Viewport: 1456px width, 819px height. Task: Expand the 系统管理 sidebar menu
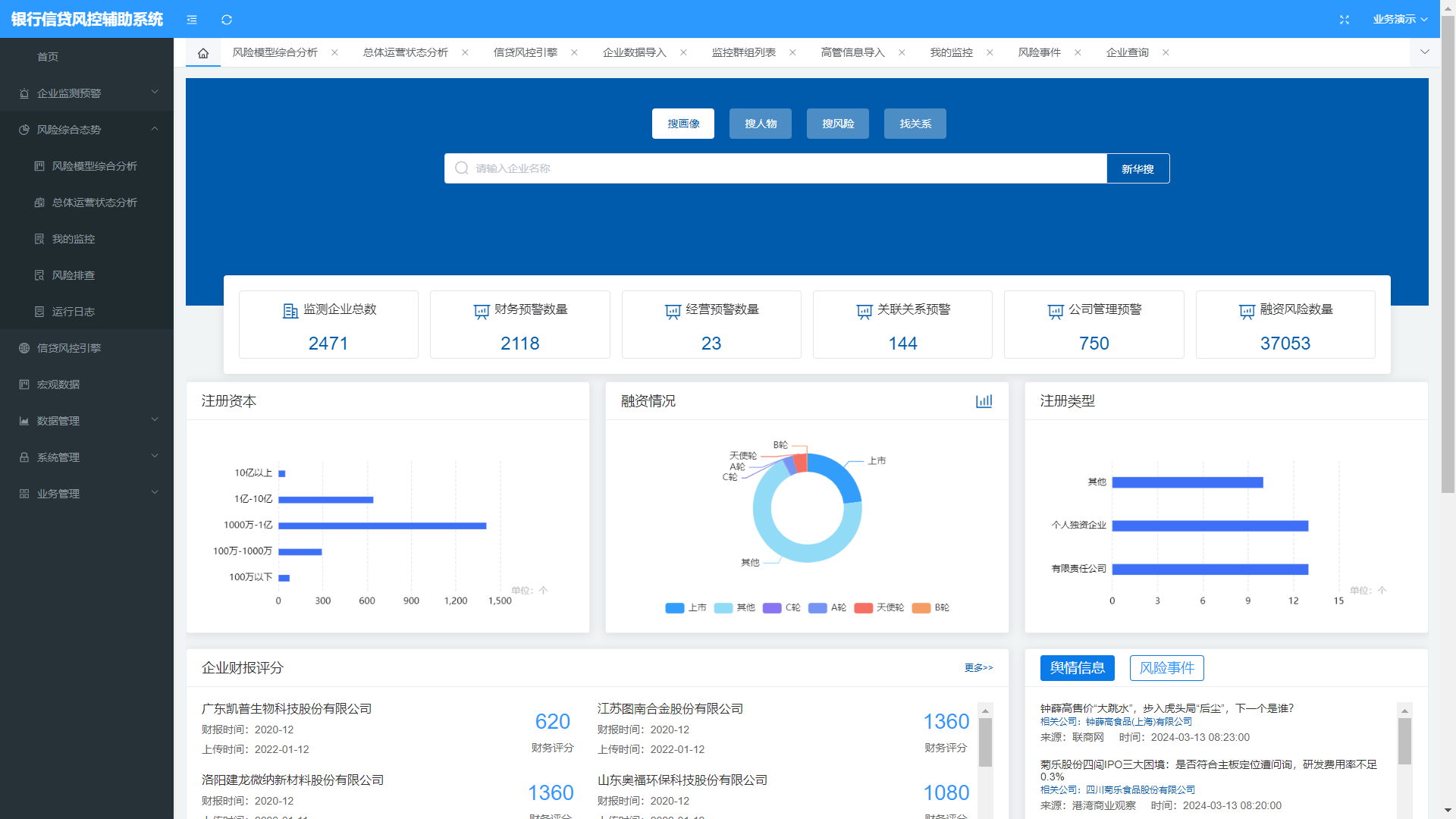(155, 457)
